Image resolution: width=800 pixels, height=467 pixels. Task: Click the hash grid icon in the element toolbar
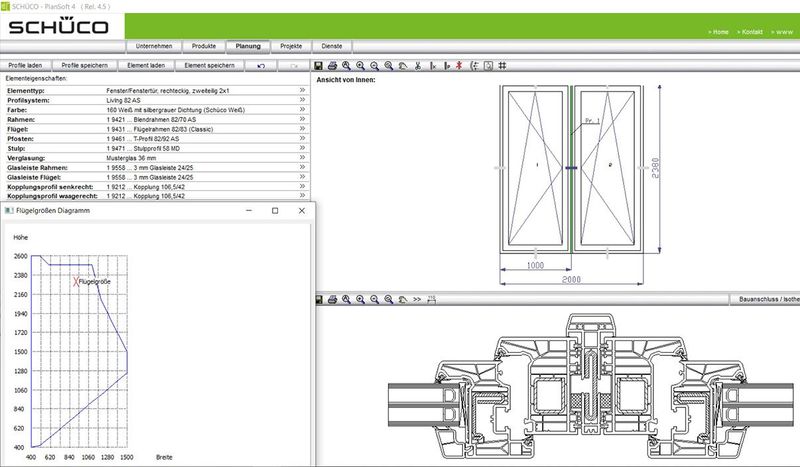pos(502,65)
